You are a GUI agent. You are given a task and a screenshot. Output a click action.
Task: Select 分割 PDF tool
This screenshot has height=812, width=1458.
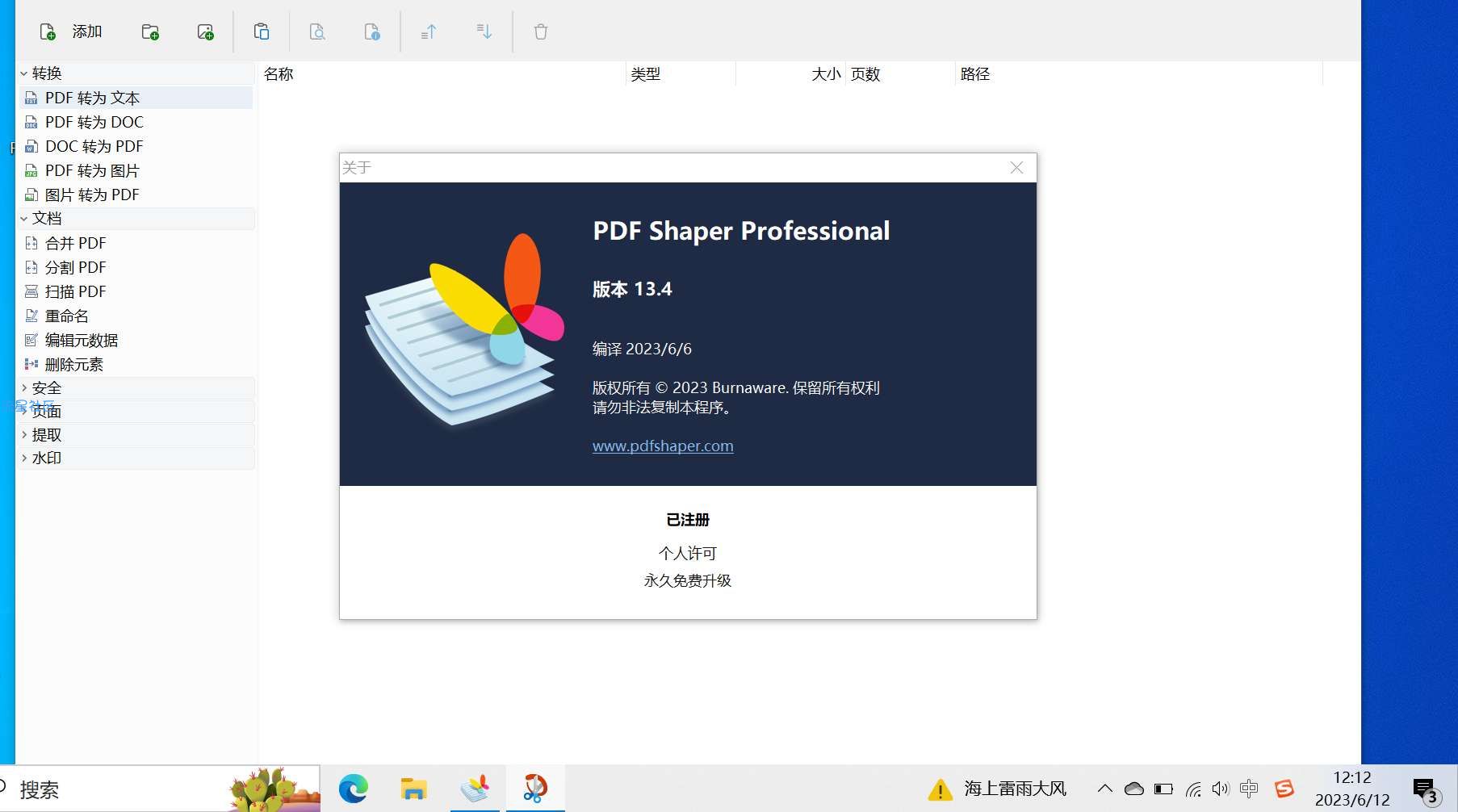136,267
